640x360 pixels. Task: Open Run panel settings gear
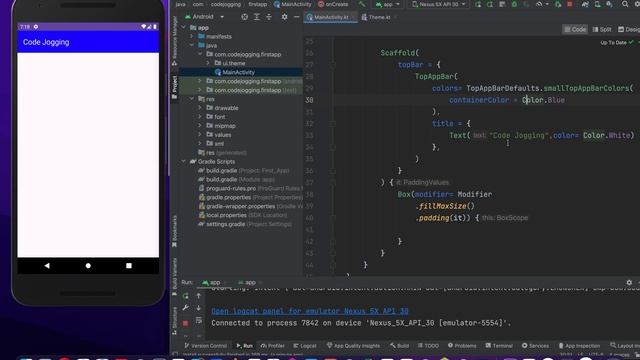pyautogui.click(x=629, y=282)
